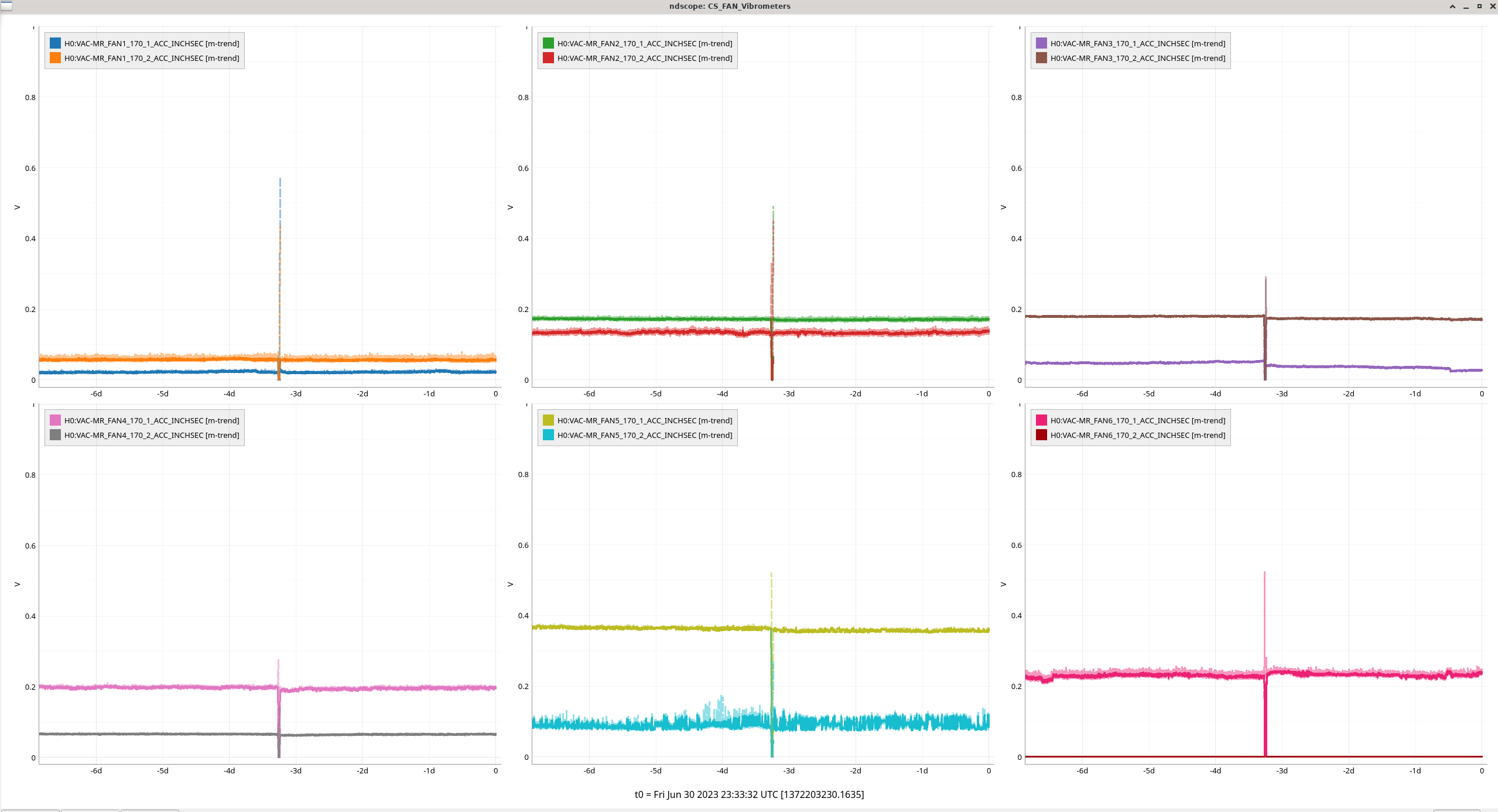Click the orange FAN1_170_2 legend swatch
The image size is (1498, 812).
[55, 58]
